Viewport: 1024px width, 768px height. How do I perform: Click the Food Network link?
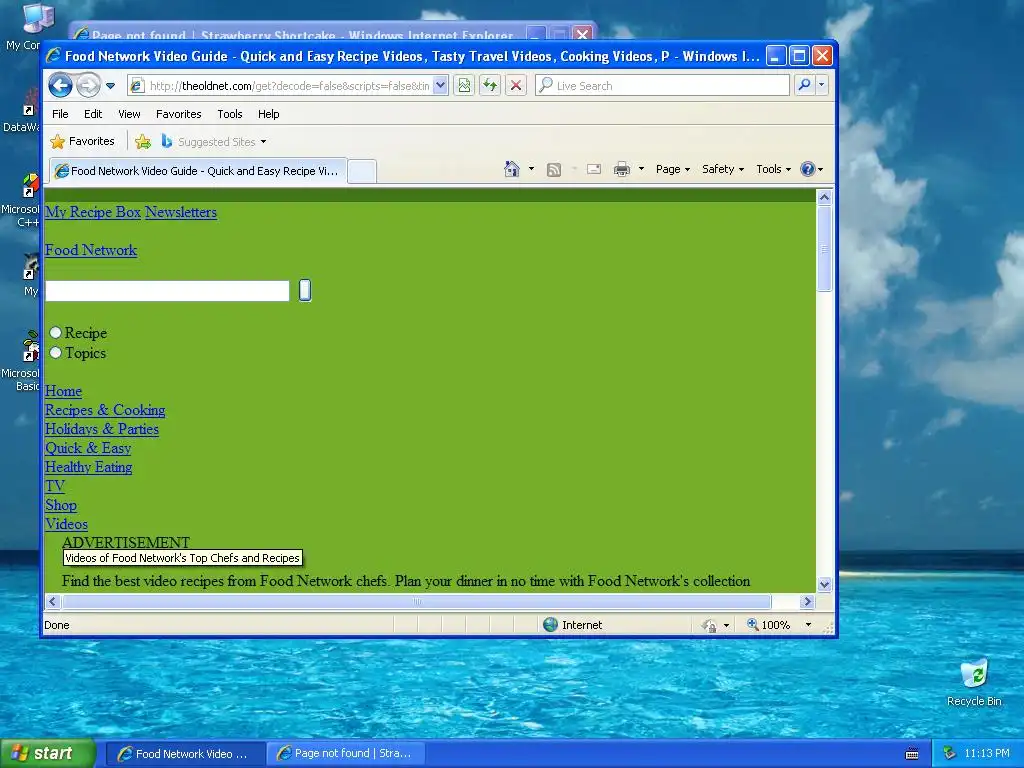click(91, 250)
